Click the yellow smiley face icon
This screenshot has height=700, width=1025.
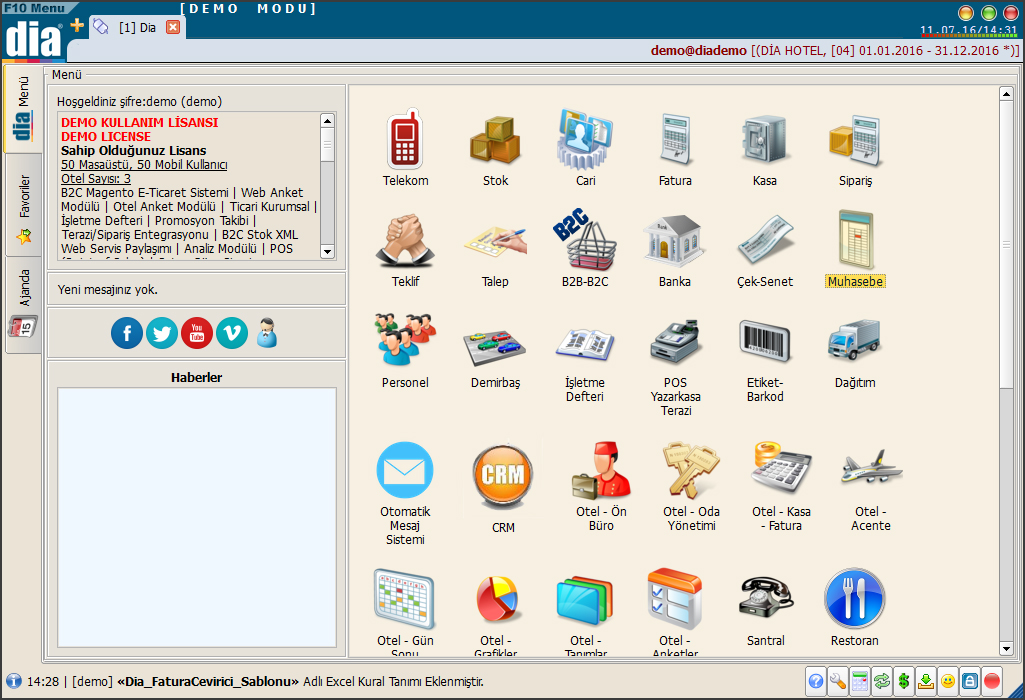pos(948,682)
